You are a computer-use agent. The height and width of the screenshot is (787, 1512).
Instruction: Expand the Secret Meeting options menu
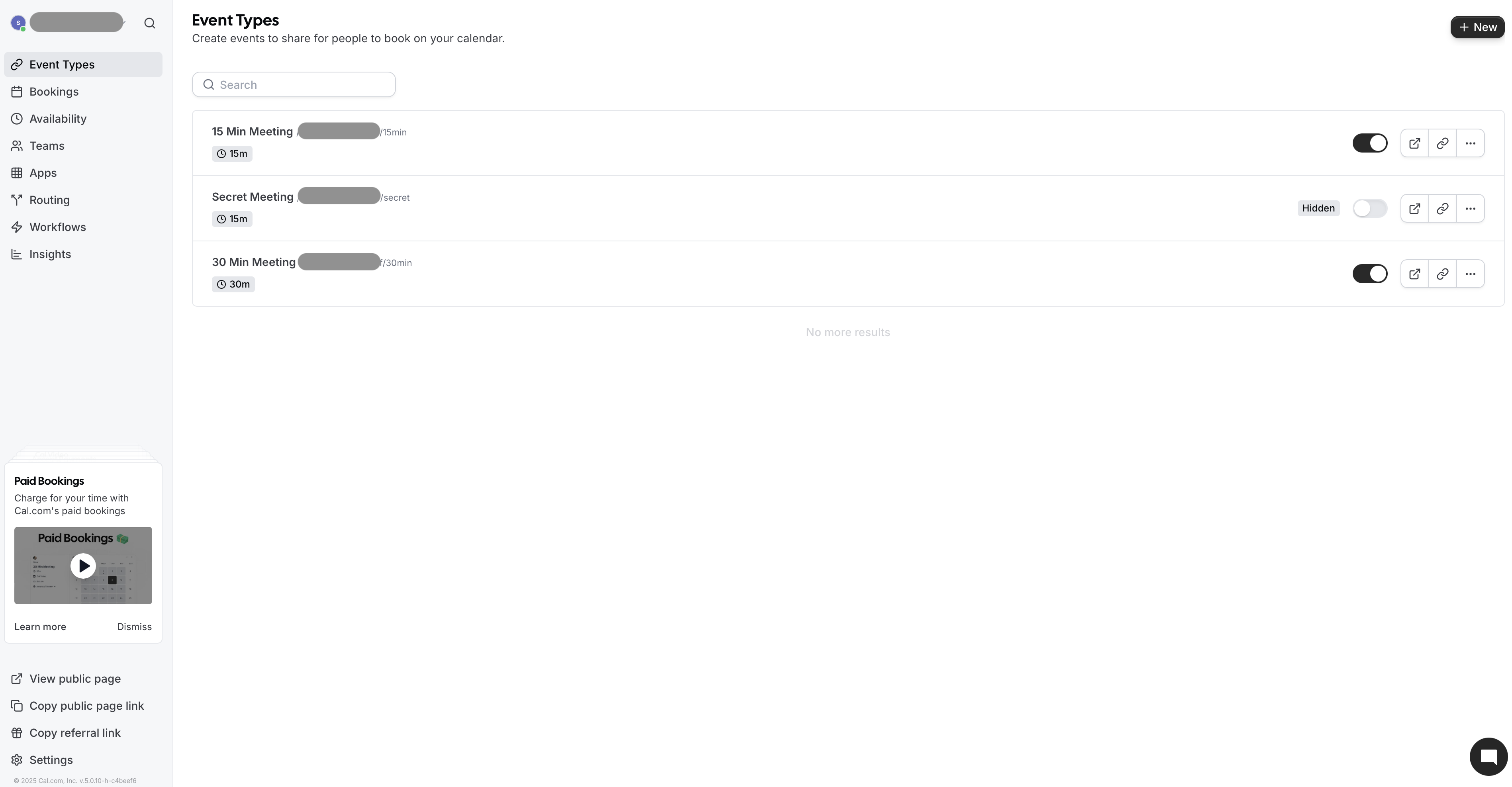pyautogui.click(x=1470, y=208)
